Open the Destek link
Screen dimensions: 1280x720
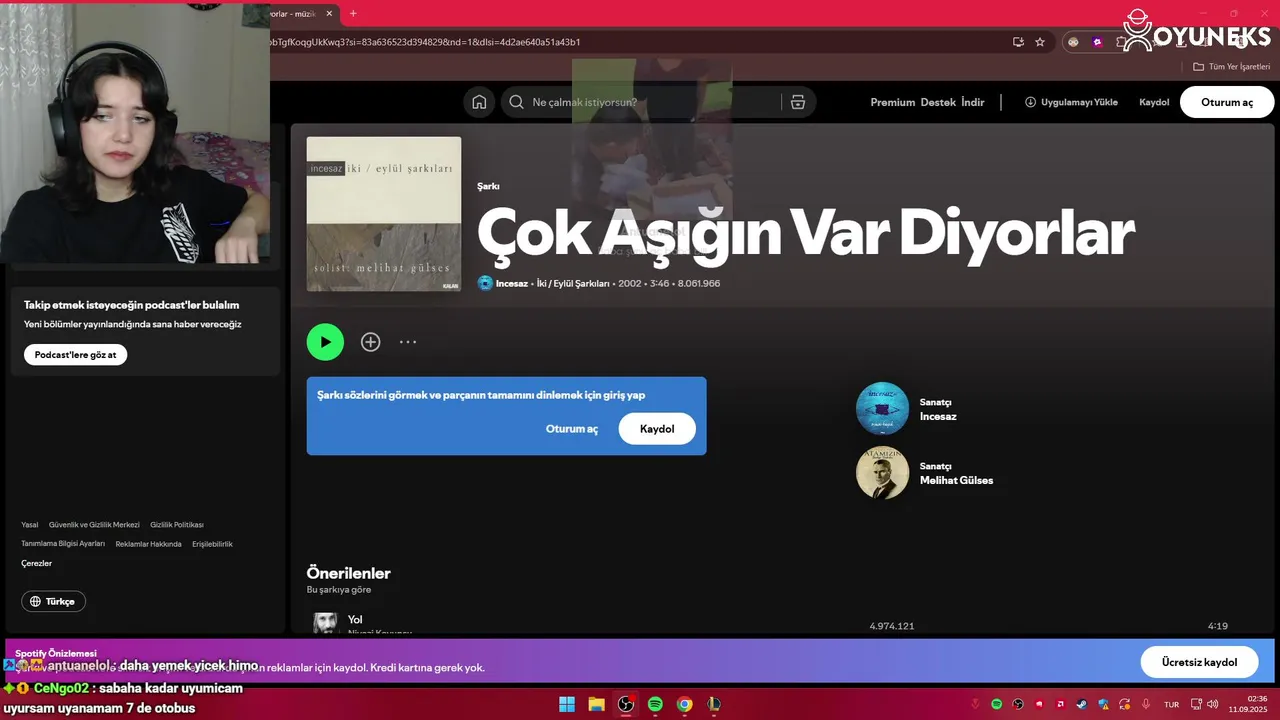938,102
